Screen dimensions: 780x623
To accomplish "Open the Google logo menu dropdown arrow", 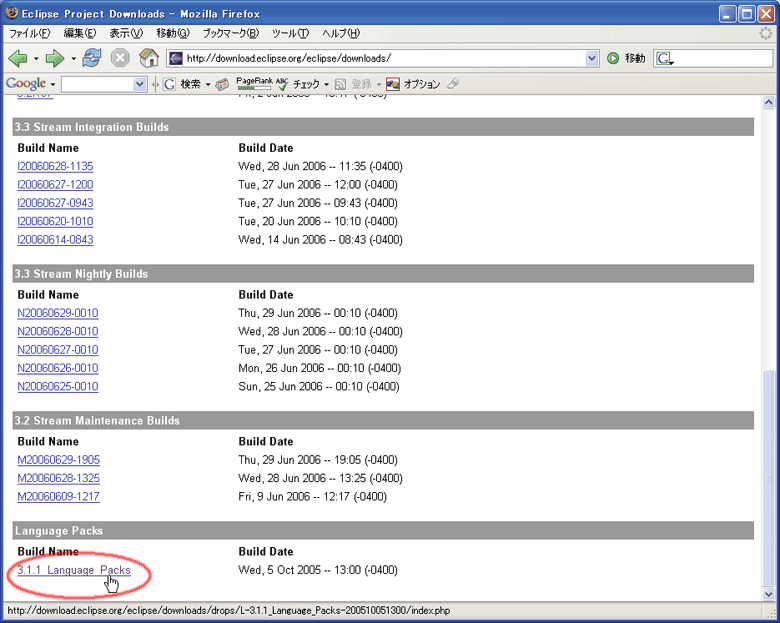I will pos(52,84).
